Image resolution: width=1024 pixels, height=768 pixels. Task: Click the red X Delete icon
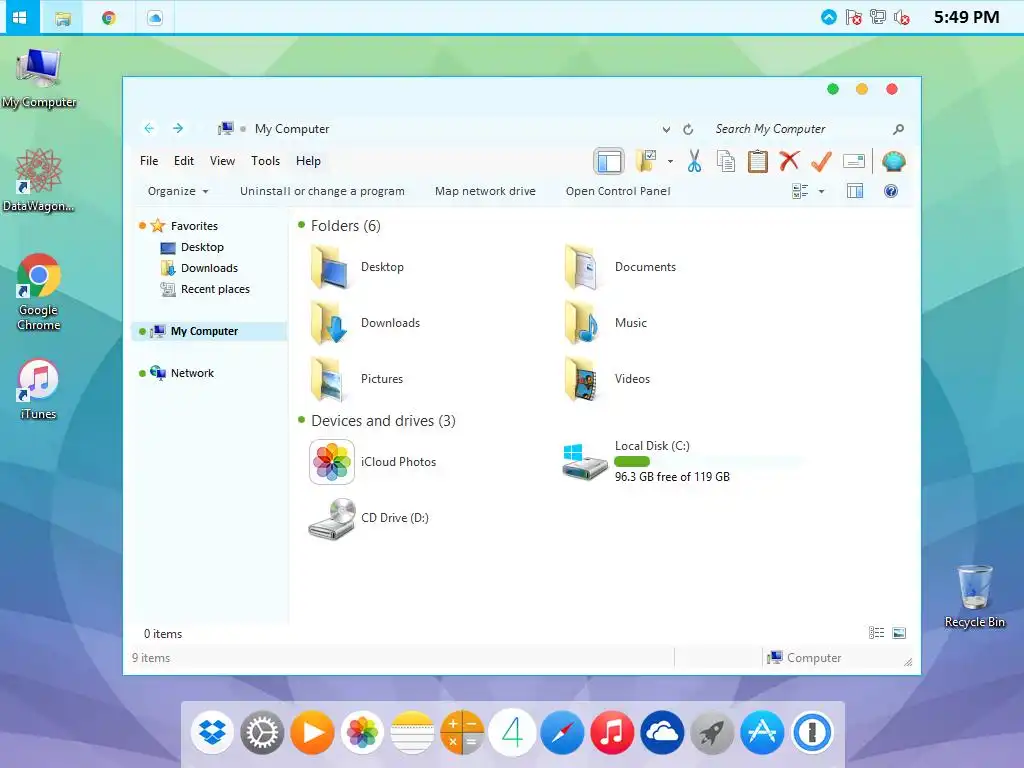click(789, 160)
